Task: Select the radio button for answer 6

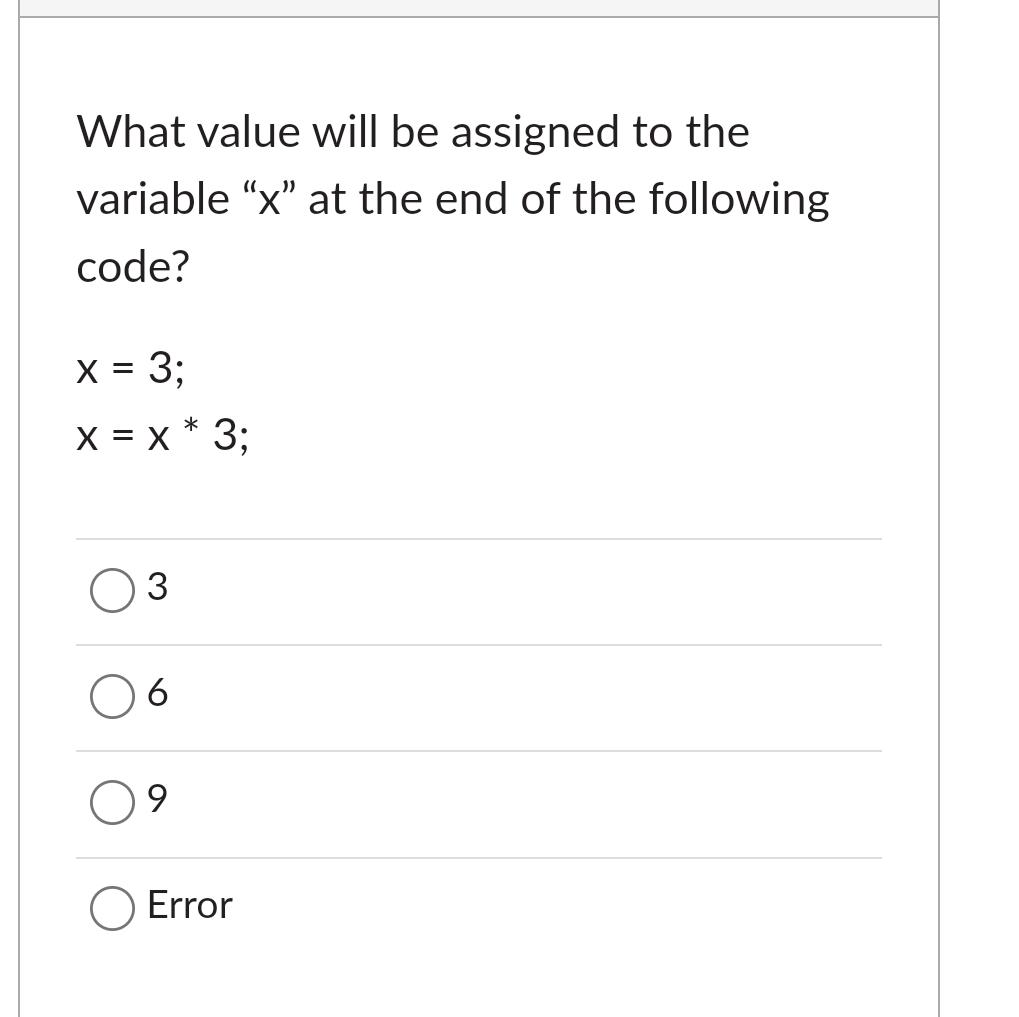Action: tap(111, 696)
